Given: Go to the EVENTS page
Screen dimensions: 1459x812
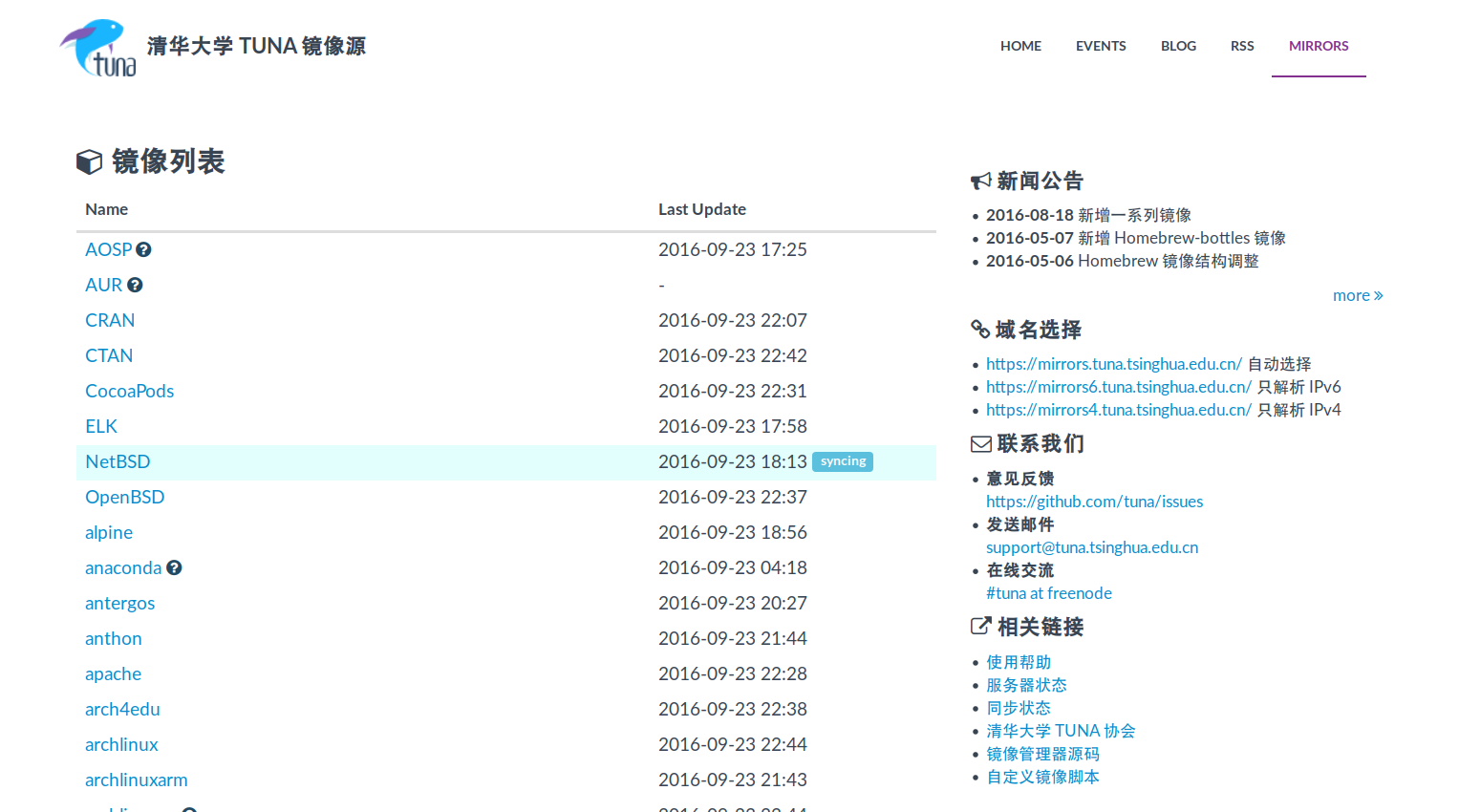Looking at the screenshot, I should click(1101, 46).
